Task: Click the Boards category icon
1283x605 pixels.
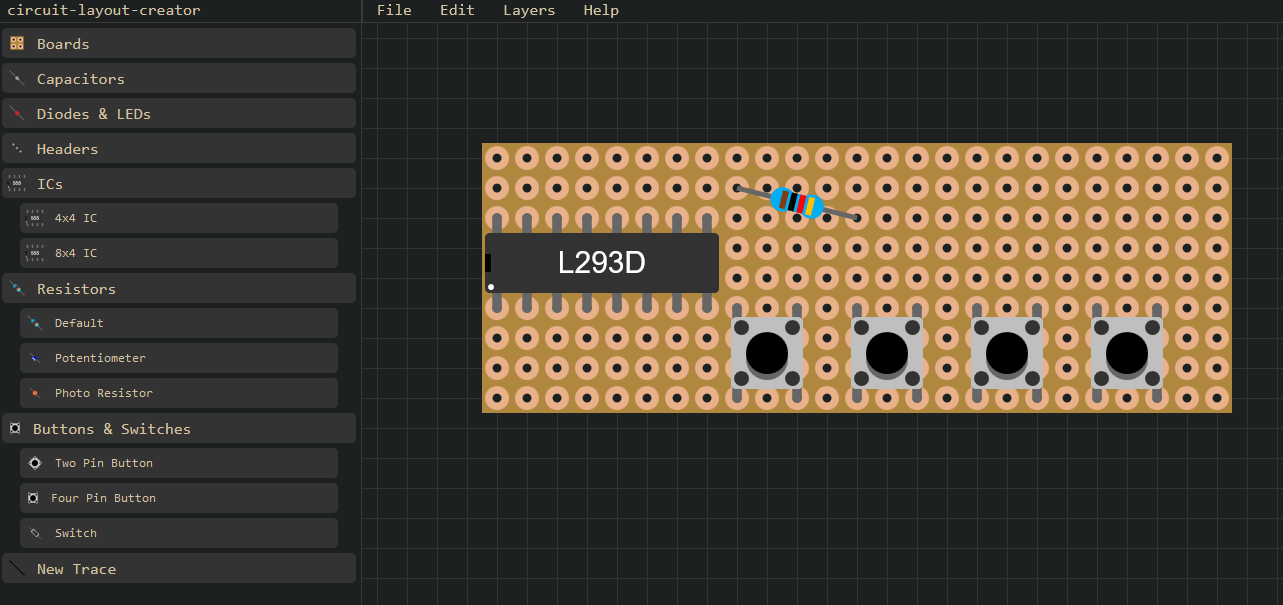Action: 17,44
